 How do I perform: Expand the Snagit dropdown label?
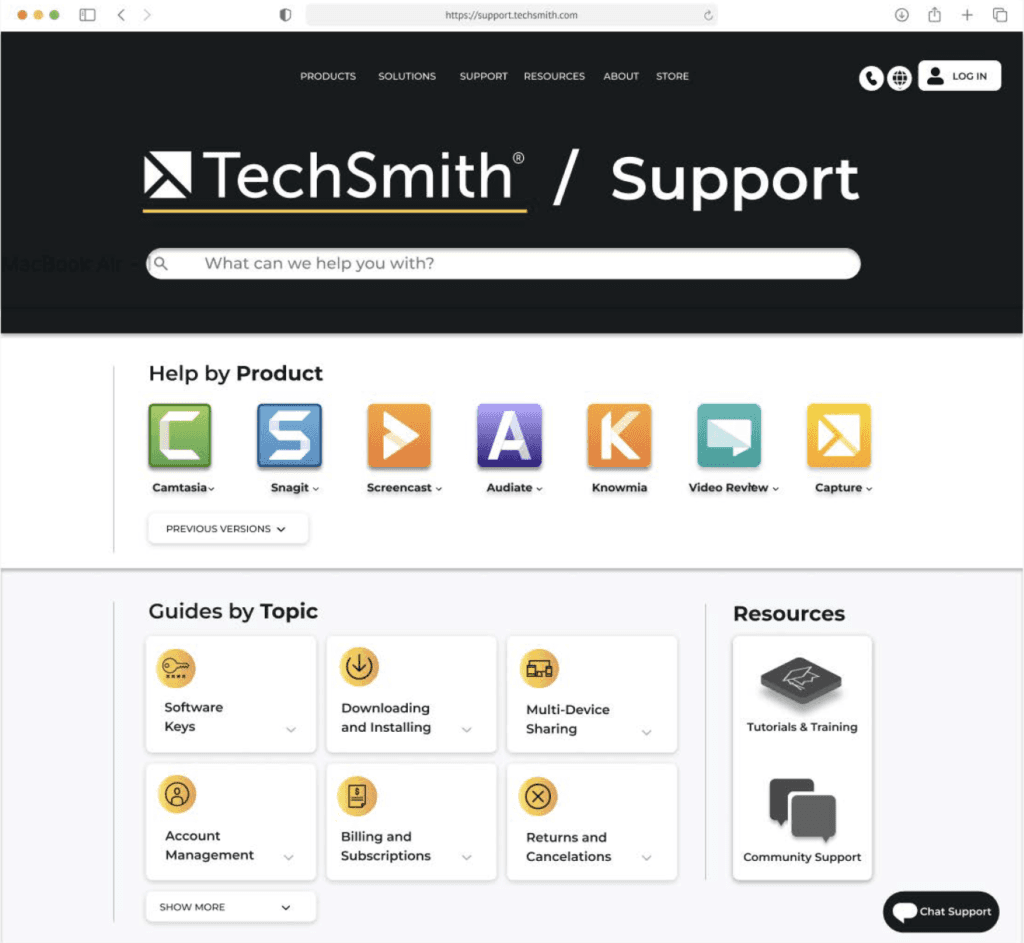click(295, 488)
